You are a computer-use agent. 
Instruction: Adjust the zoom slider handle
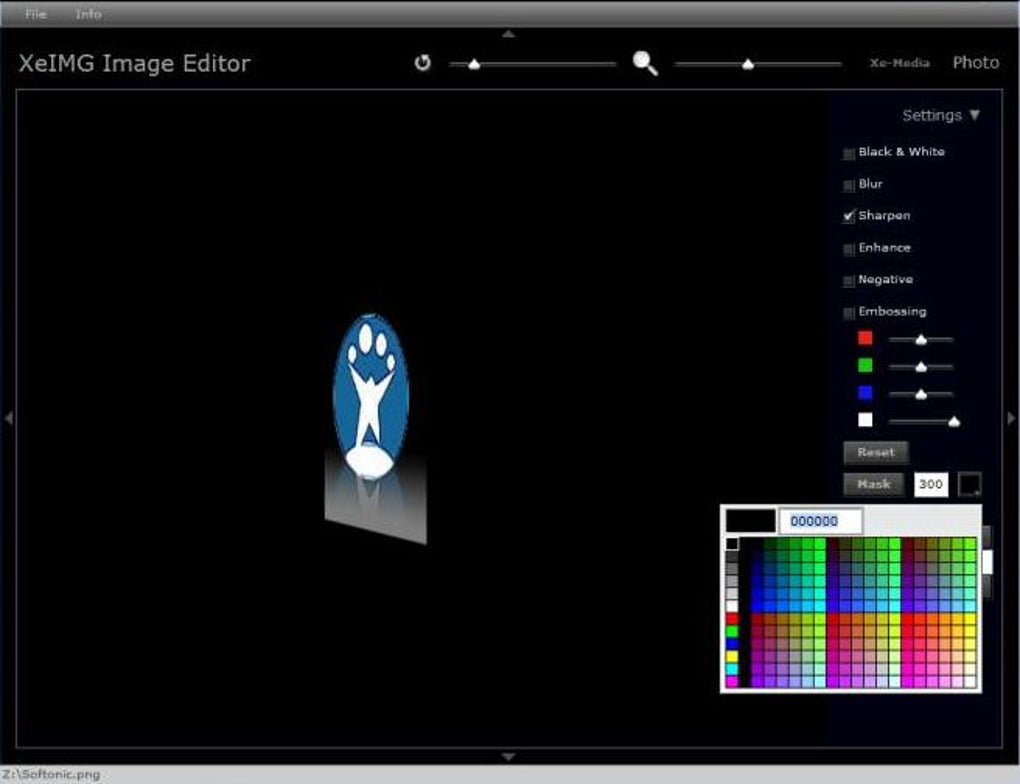pyautogui.click(x=748, y=64)
